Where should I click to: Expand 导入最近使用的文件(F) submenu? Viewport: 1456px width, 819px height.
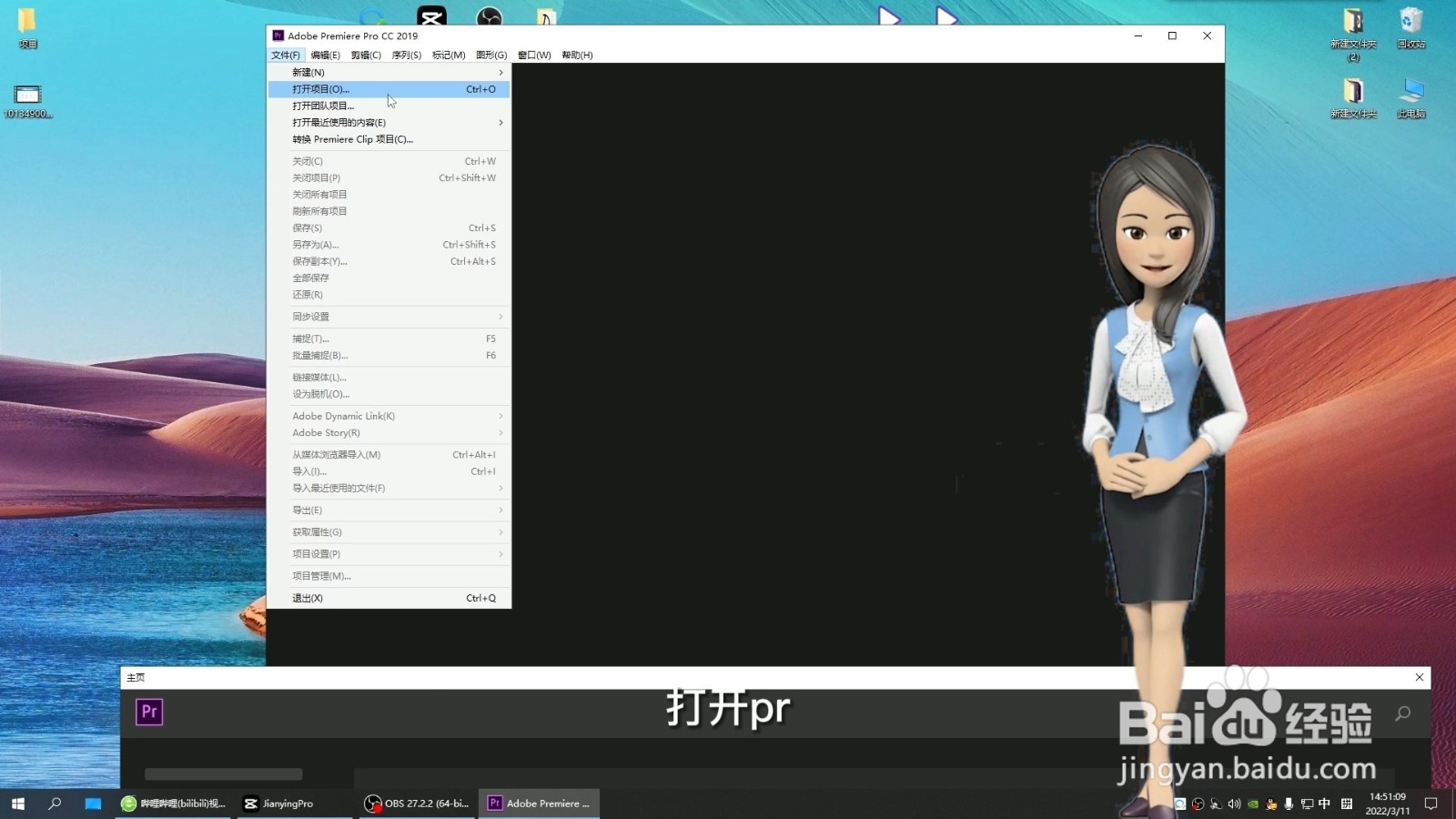point(389,489)
